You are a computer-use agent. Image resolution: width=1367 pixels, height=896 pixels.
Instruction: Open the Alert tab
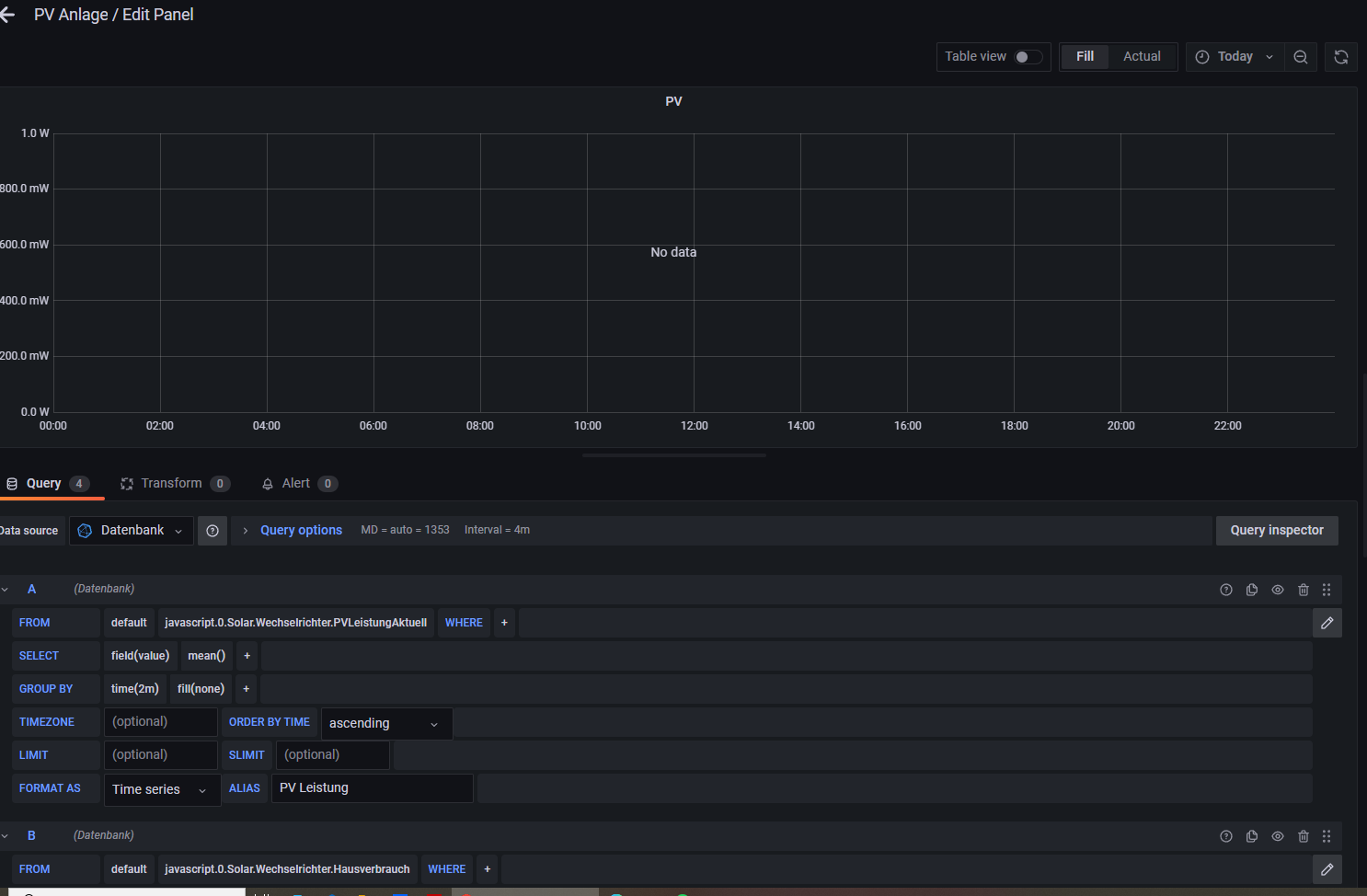299,484
